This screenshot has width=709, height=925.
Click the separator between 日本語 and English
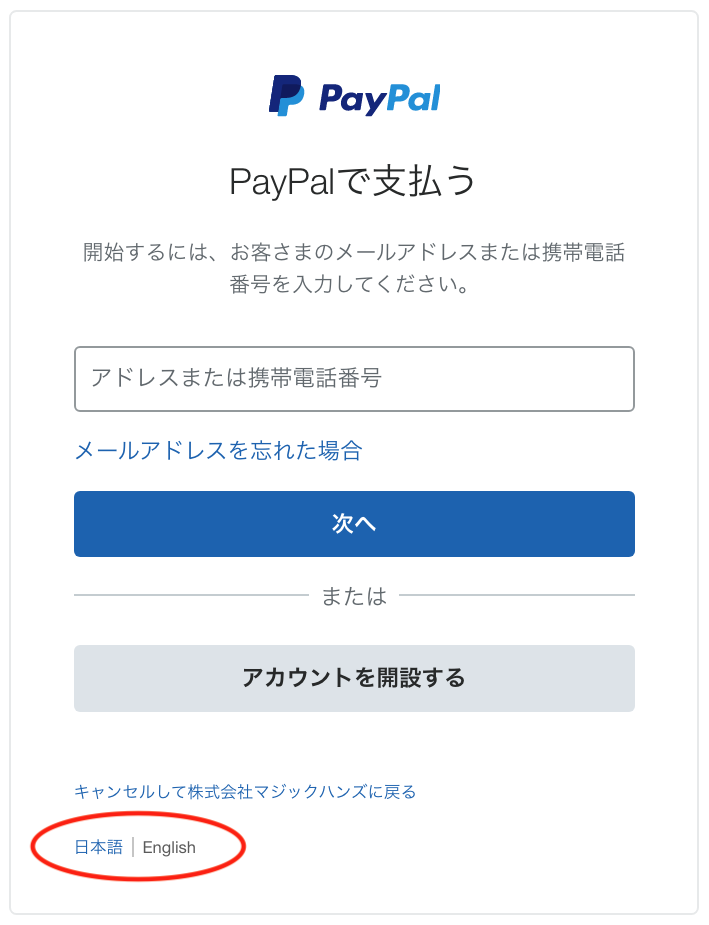[133, 847]
